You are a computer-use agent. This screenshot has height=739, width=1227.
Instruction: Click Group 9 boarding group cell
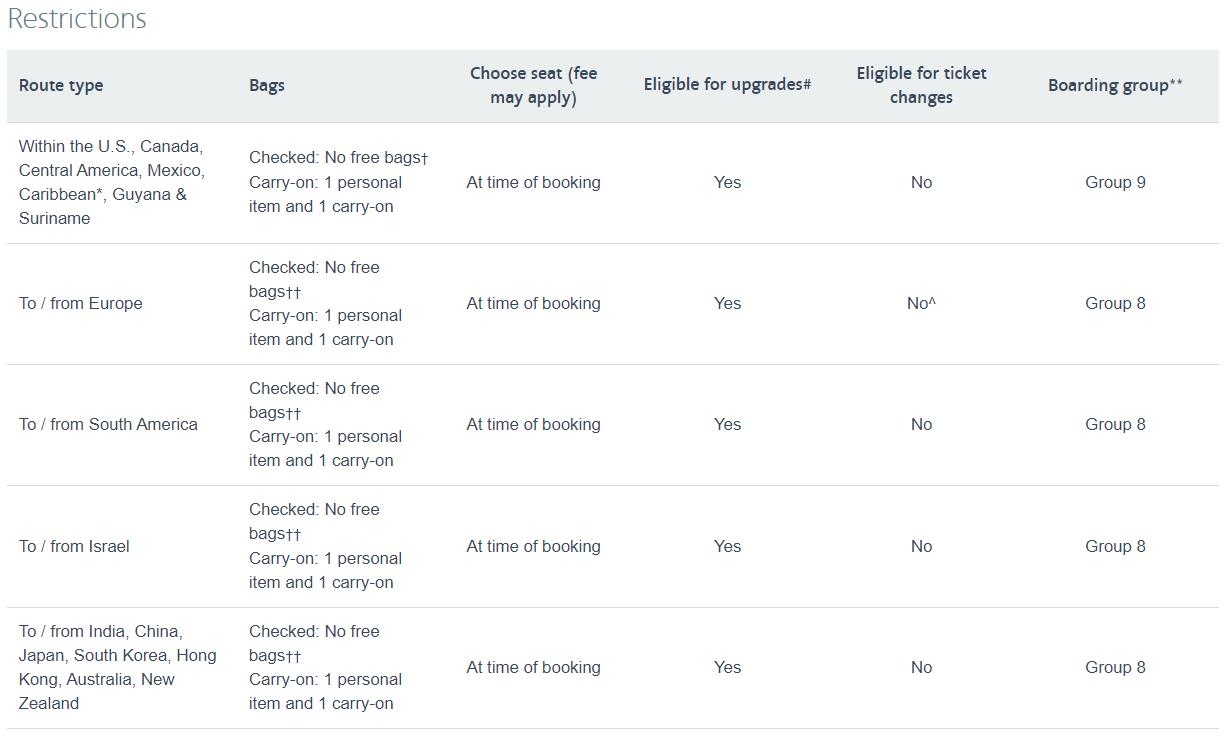[x=1115, y=183]
